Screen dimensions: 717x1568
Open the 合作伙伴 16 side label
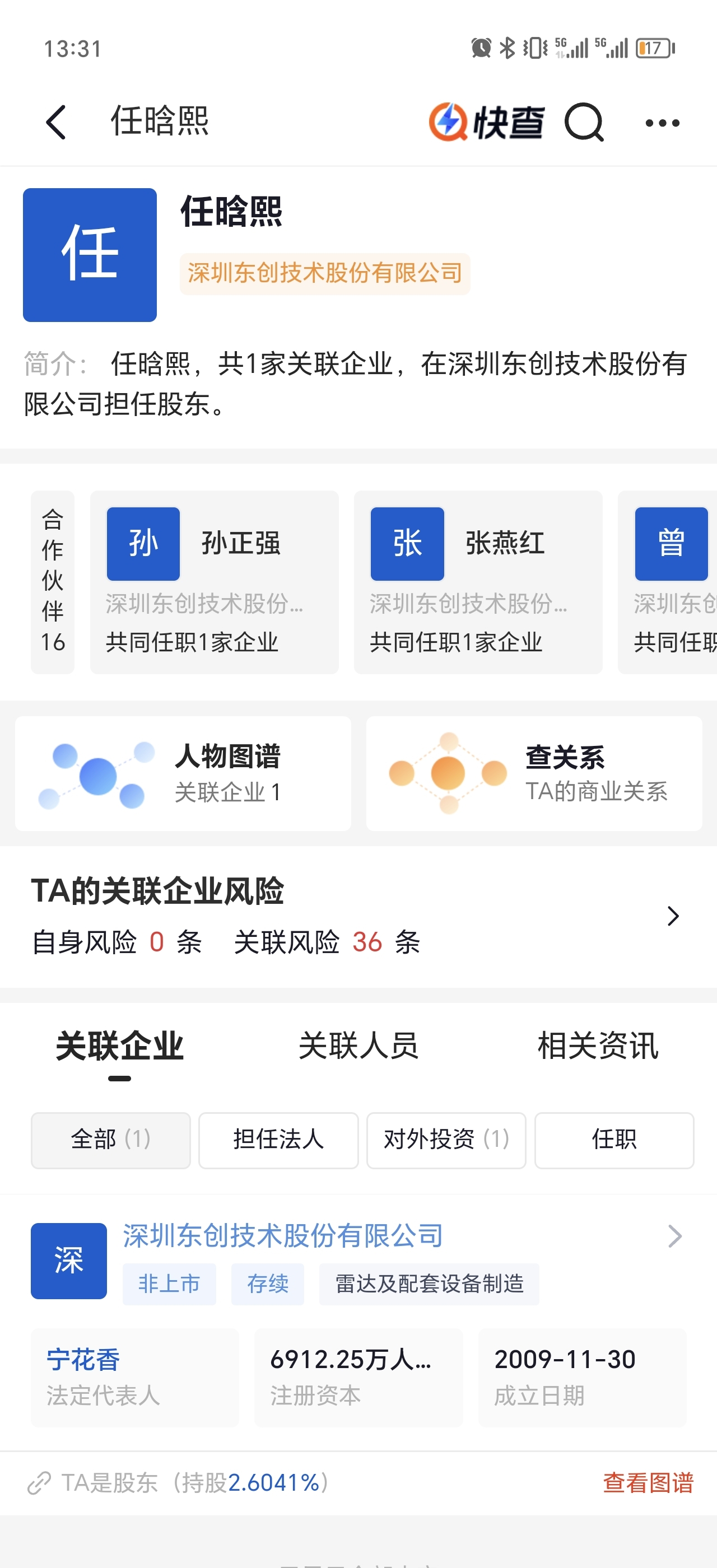tap(53, 582)
